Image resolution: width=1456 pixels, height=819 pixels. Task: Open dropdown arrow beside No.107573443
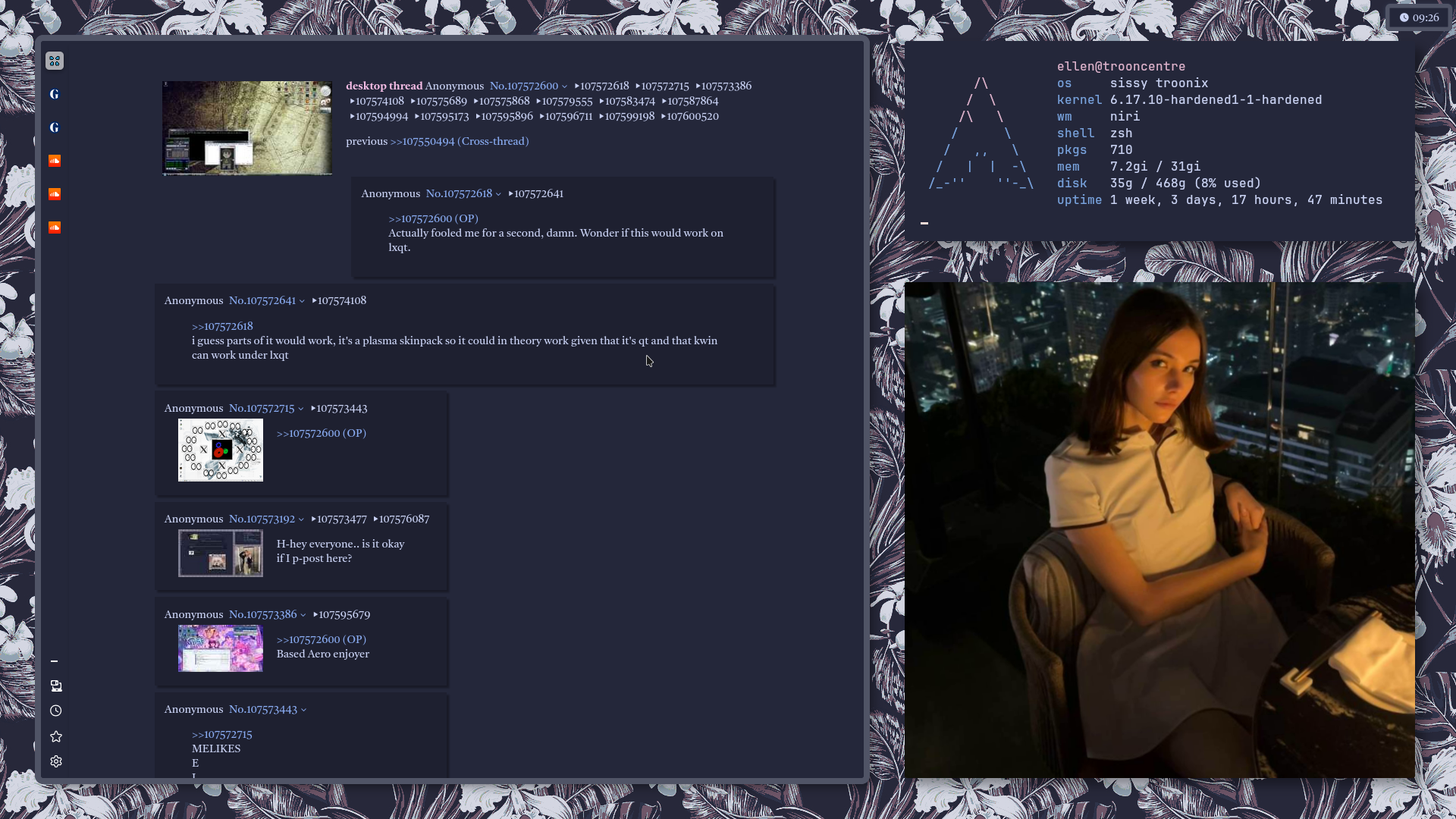[x=303, y=710]
